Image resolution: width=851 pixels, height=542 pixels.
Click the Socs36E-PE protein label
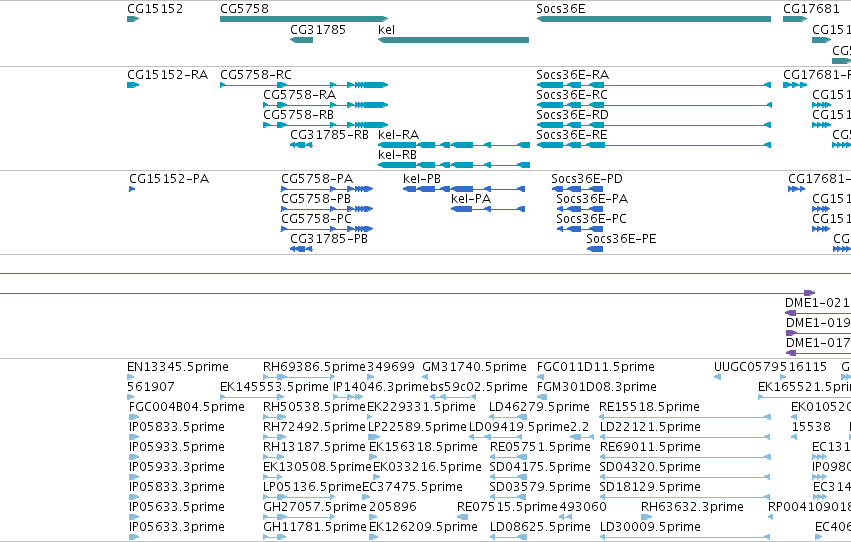pyautogui.click(x=621, y=239)
